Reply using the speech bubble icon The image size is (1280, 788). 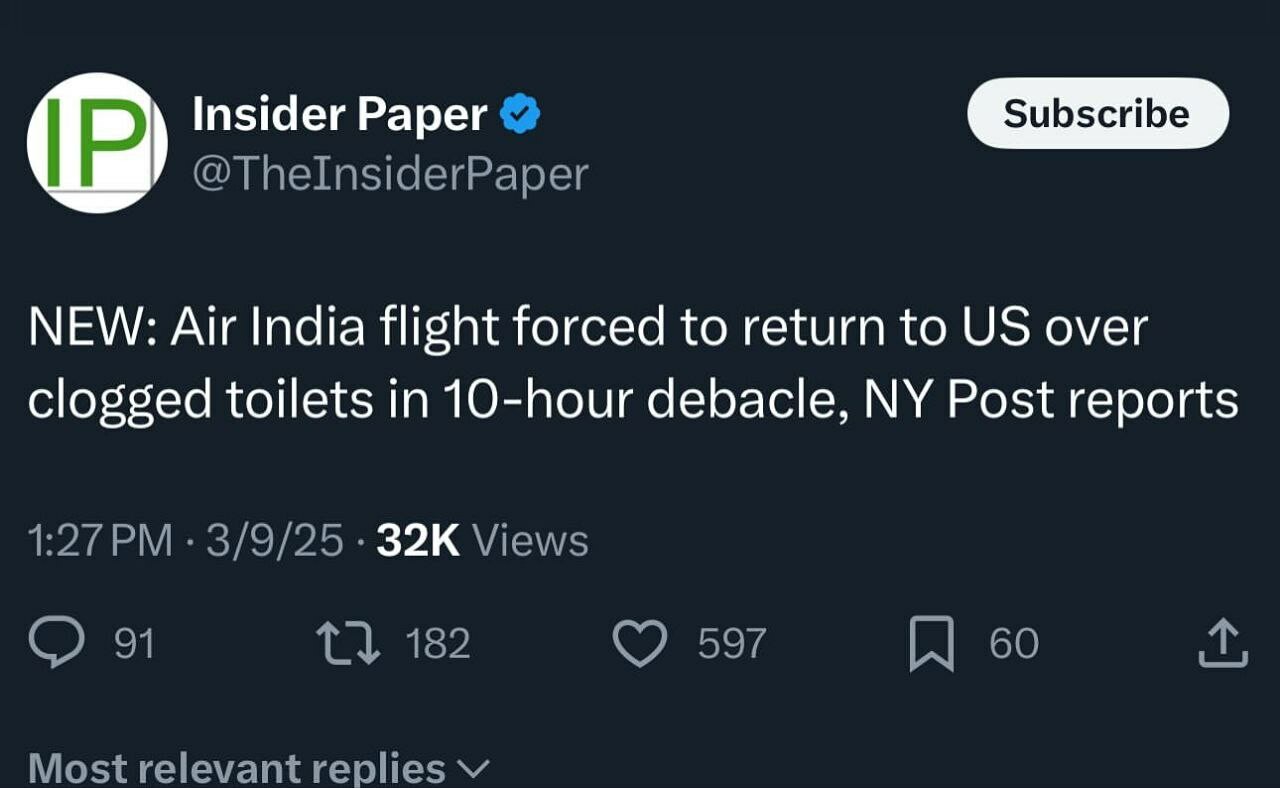56,643
